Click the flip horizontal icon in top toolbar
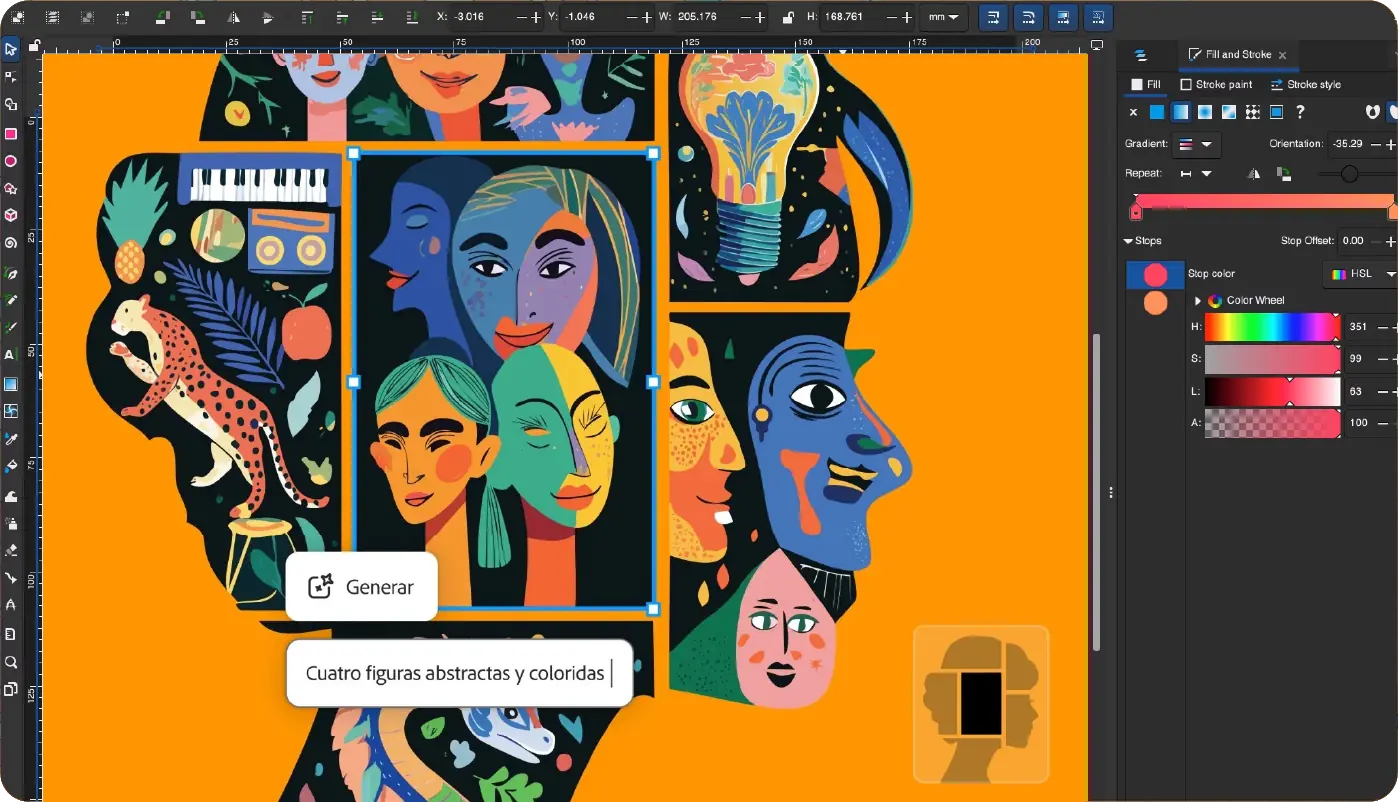The image size is (1398, 802). tap(234, 17)
